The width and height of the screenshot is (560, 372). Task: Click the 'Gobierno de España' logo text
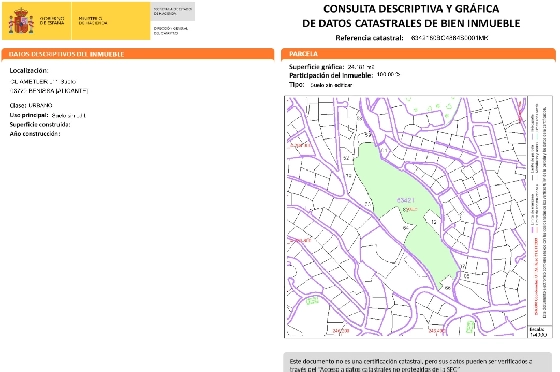tap(52, 20)
